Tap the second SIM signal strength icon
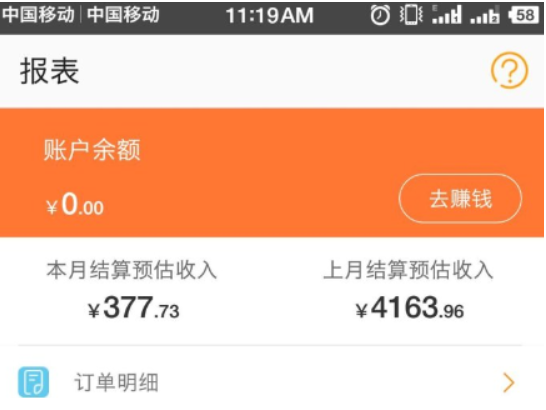The height and width of the screenshot is (410, 546). [x=484, y=15]
